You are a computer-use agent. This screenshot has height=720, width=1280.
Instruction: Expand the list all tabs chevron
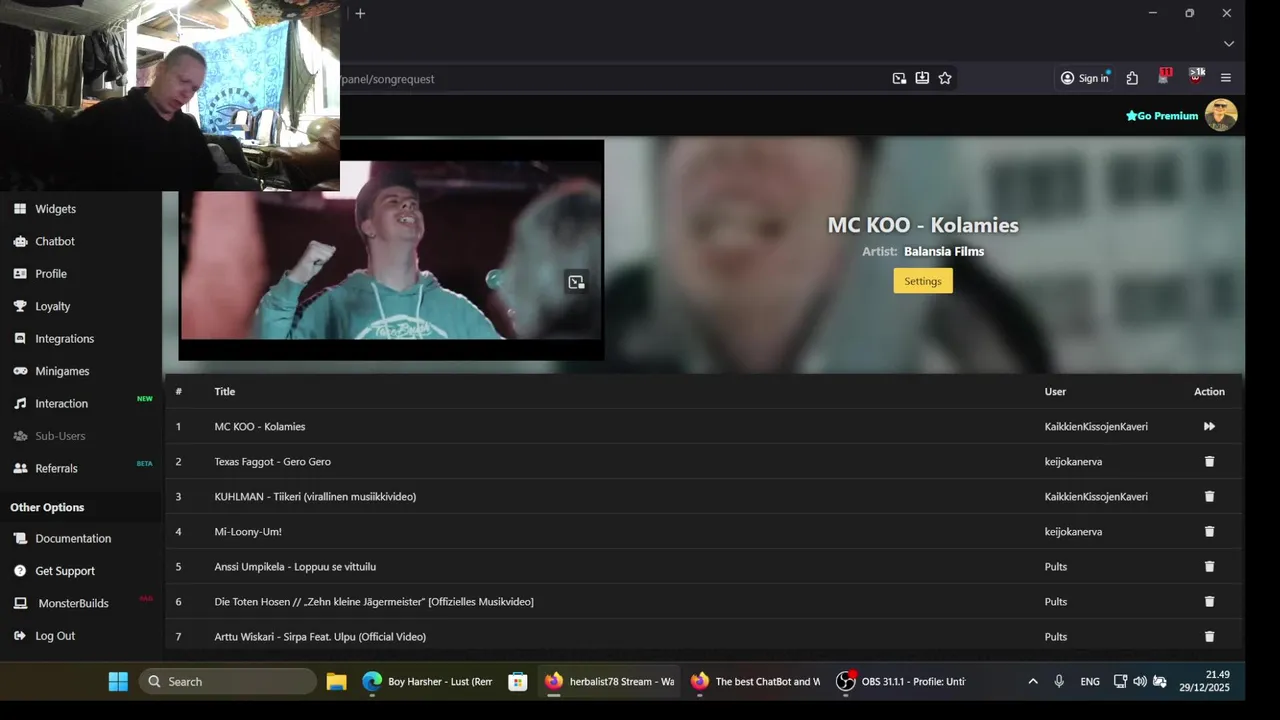point(1229,44)
